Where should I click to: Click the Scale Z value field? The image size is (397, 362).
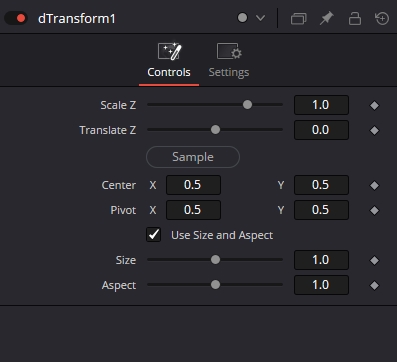click(x=321, y=105)
